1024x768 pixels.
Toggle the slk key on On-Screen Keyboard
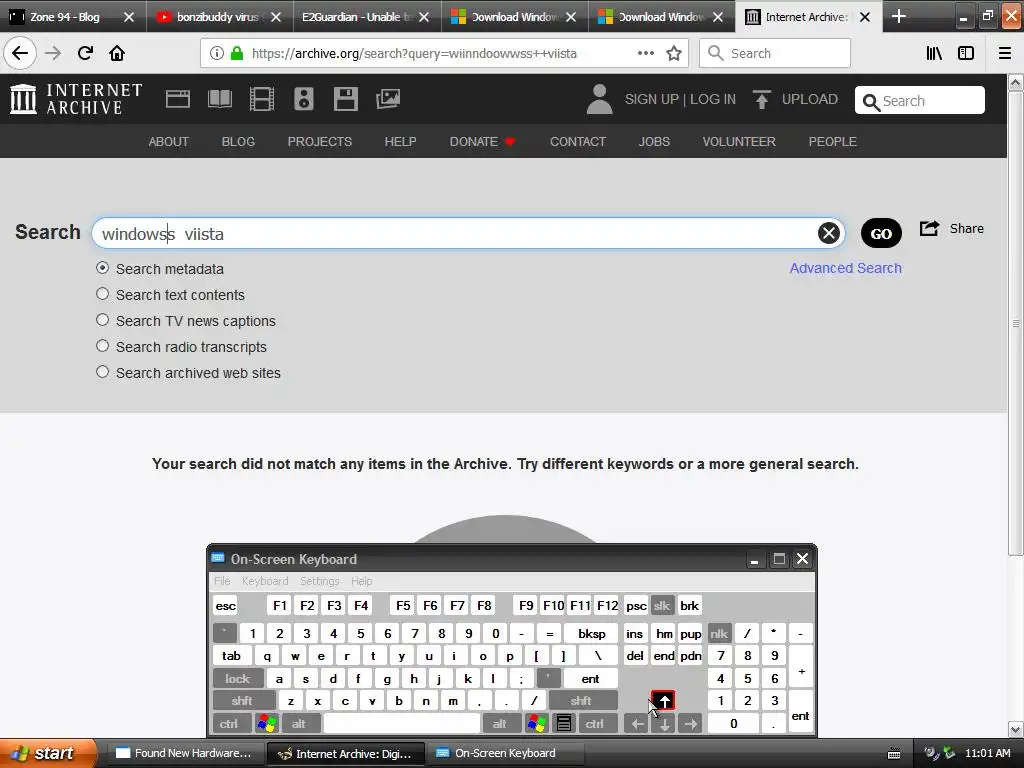(x=662, y=605)
